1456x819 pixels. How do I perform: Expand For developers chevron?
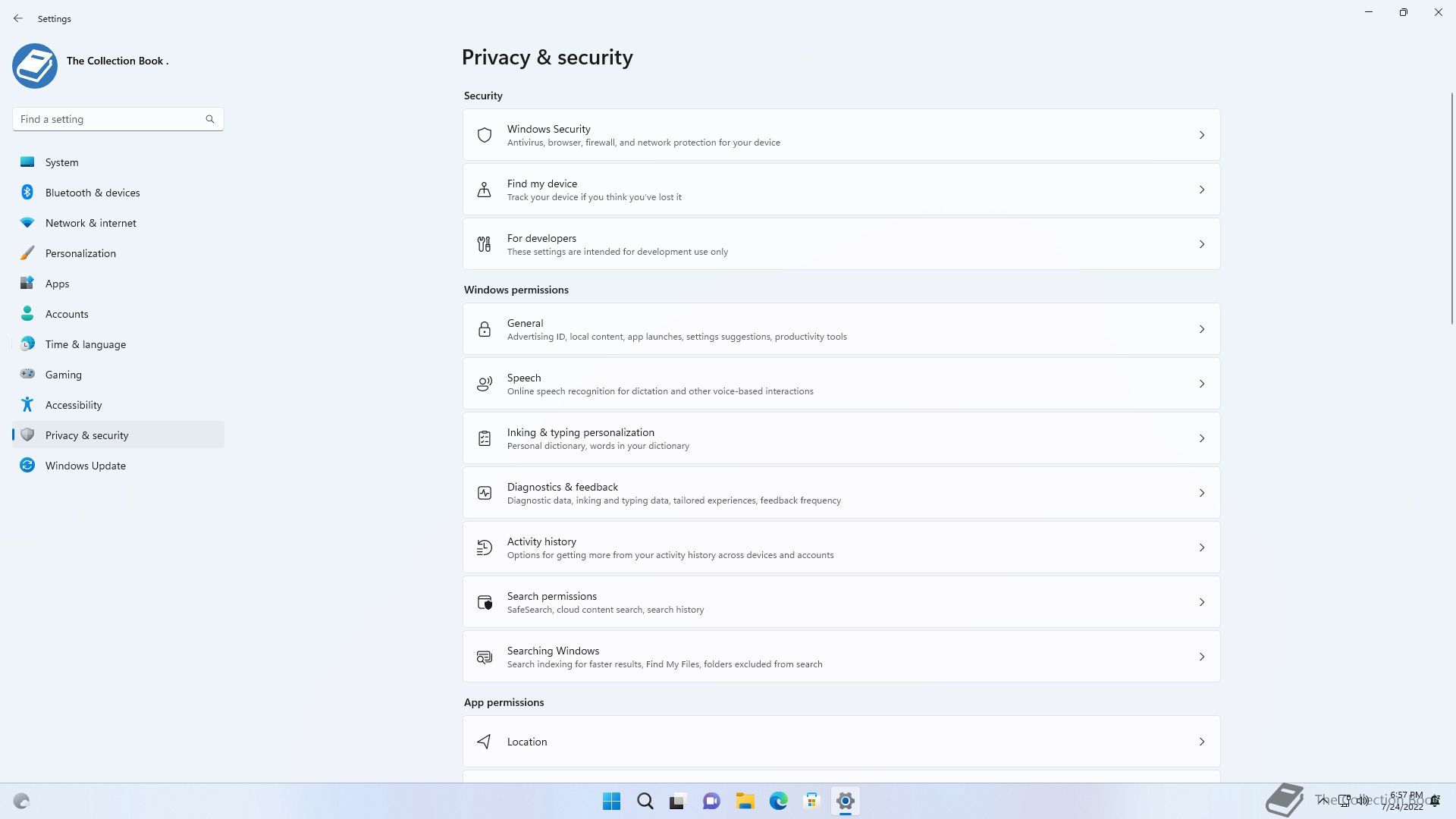[1202, 244]
